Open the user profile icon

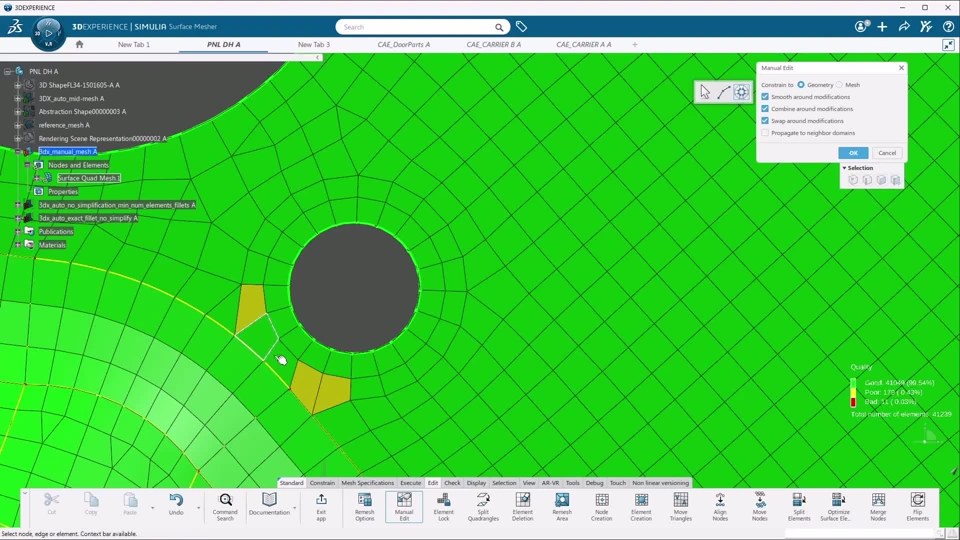click(x=862, y=26)
